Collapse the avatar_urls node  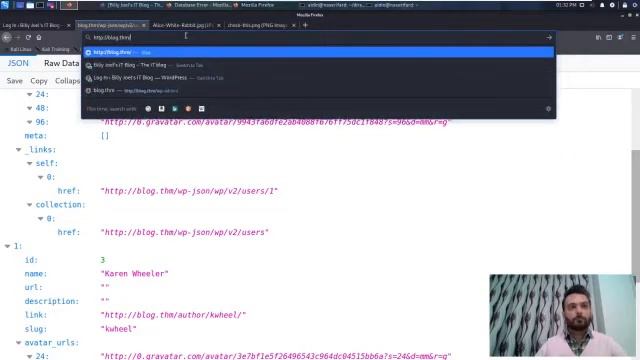click(18, 343)
